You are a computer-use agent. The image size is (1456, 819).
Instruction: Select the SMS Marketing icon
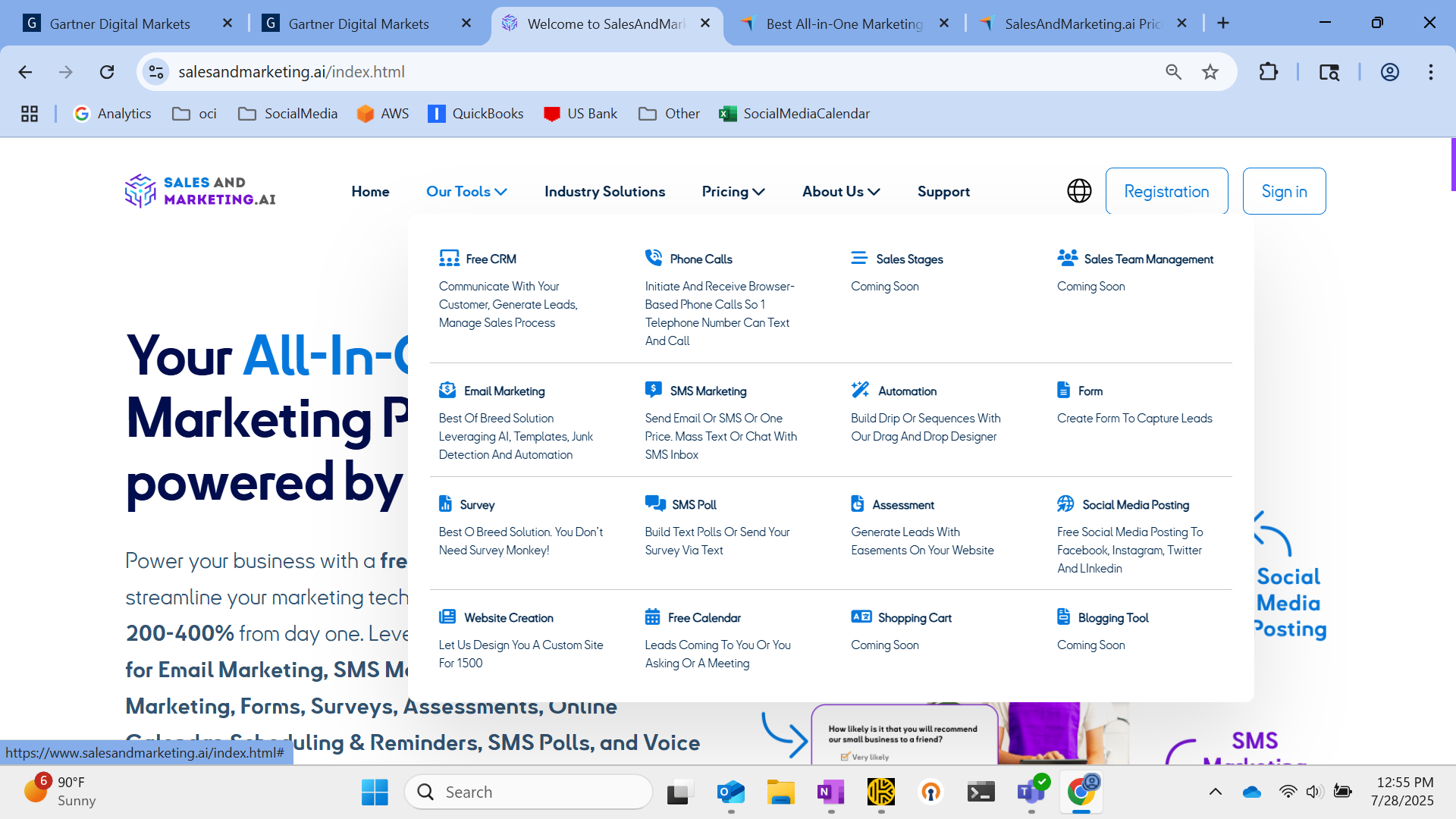654,389
